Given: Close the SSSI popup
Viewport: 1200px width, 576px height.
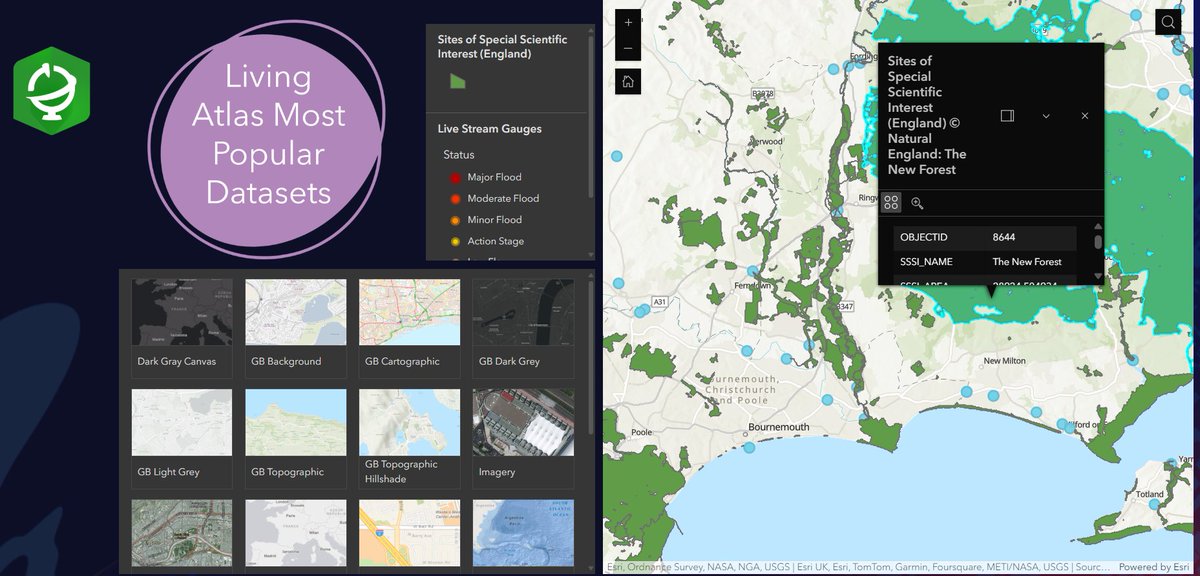Looking at the screenshot, I should tap(1085, 116).
